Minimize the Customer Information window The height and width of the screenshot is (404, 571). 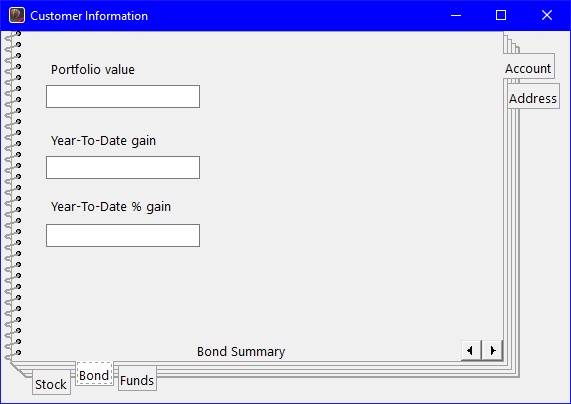(x=456, y=15)
